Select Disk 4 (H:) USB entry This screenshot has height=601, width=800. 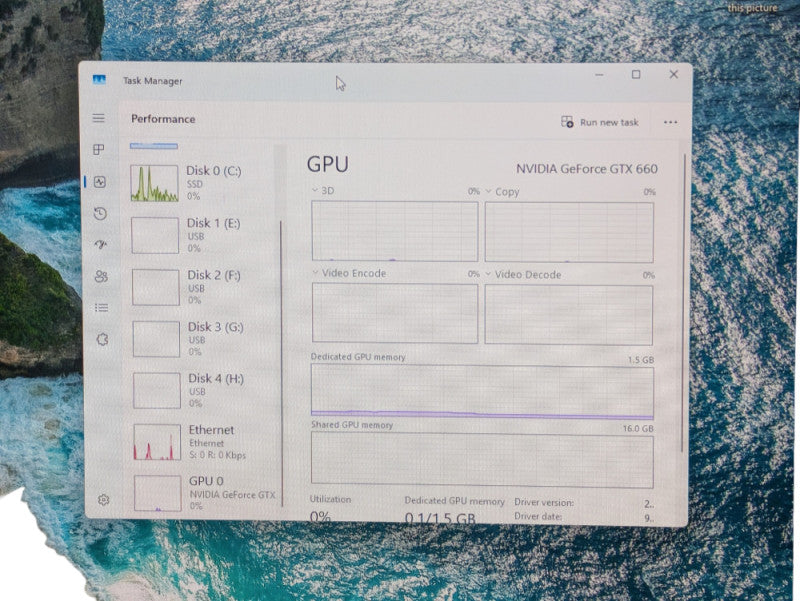tap(203, 391)
